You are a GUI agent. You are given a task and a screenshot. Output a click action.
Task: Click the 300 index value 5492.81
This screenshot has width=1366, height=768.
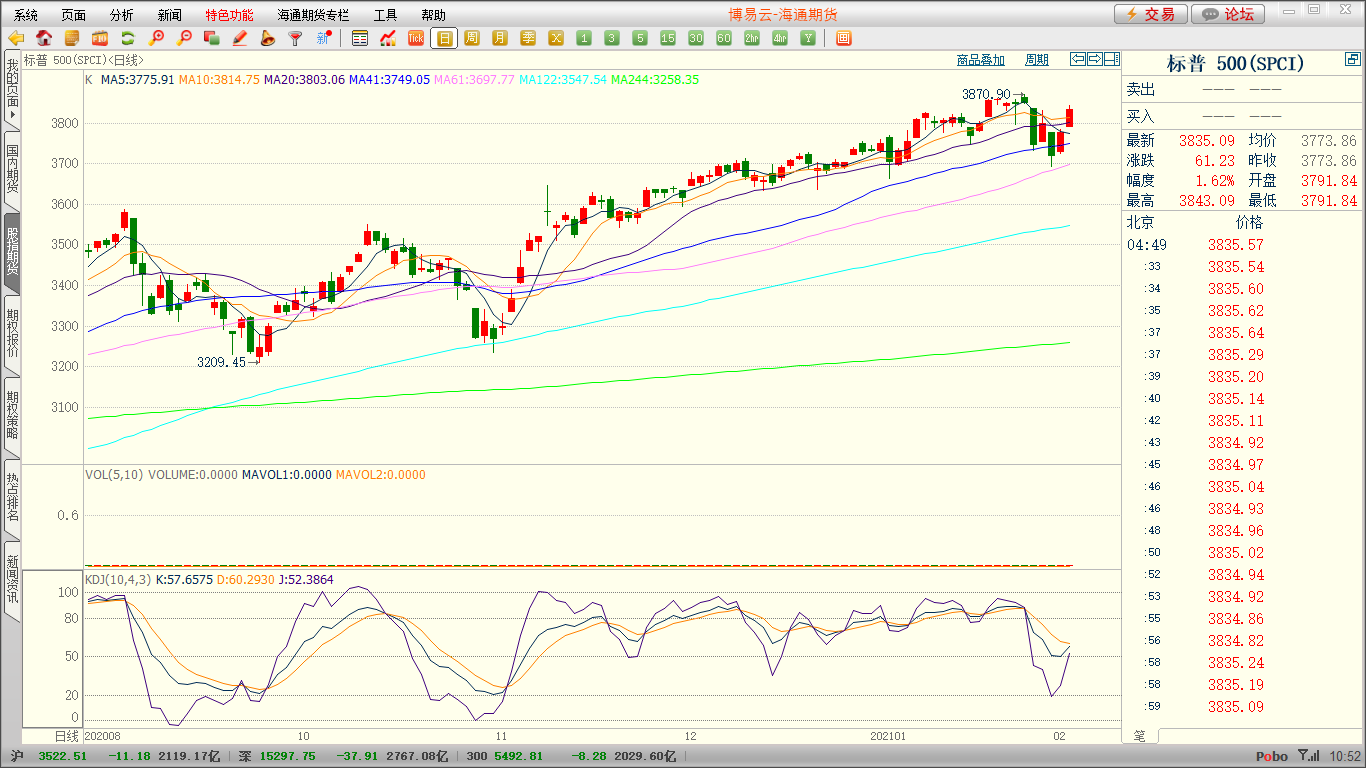518,757
